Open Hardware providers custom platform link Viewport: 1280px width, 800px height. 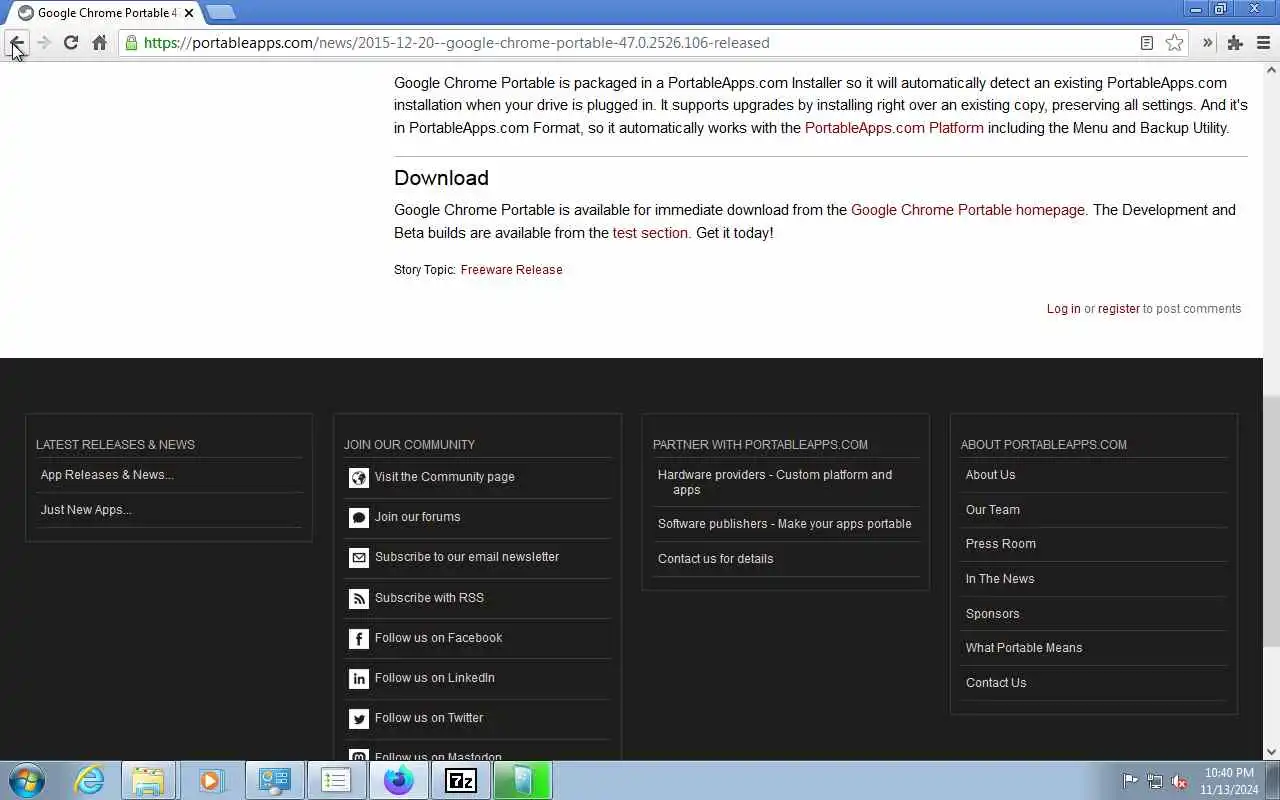click(775, 482)
